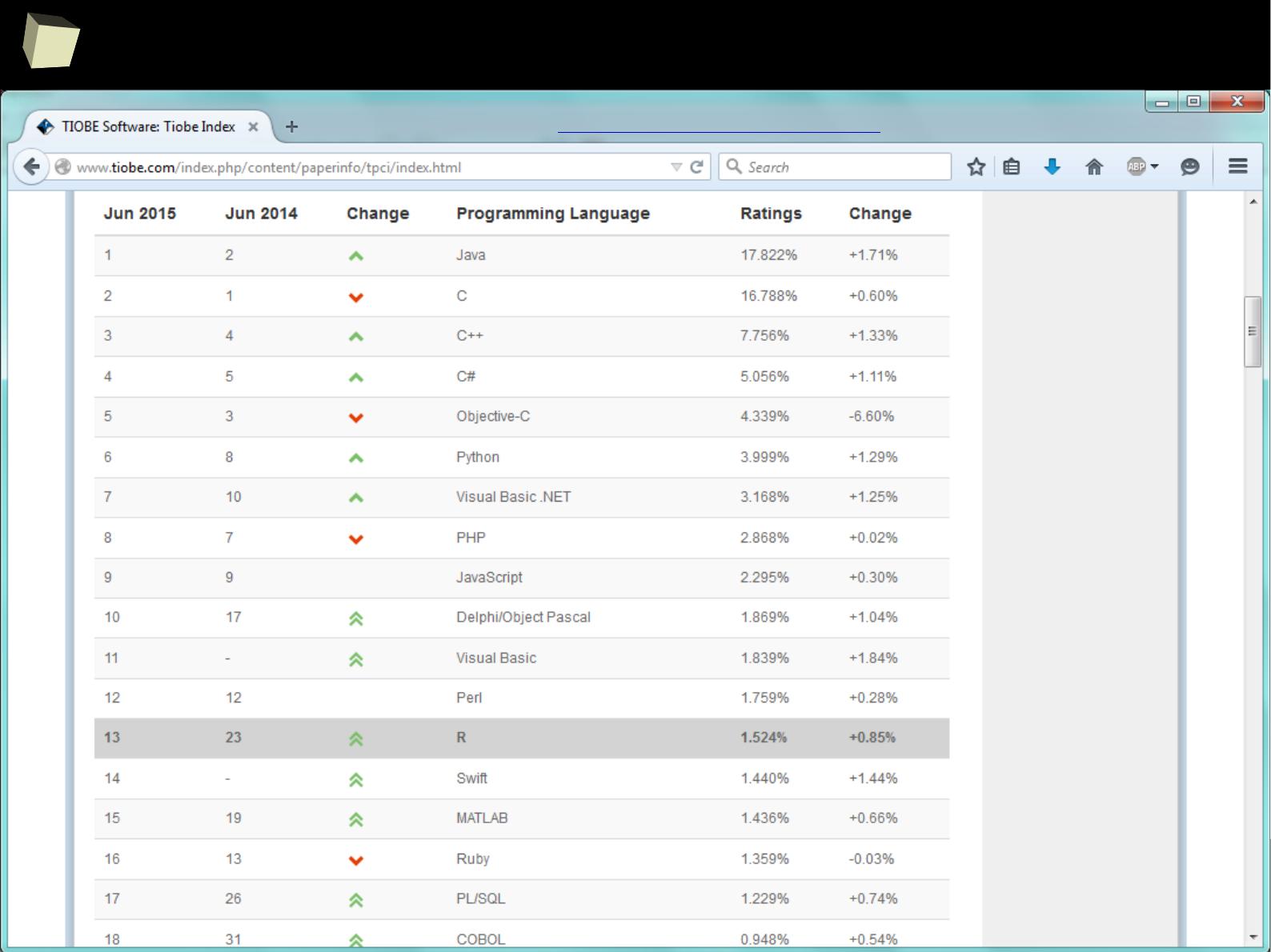Select the highlighted R language cell
This screenshot has width=1271, height=952.
[x=461, y=738]
